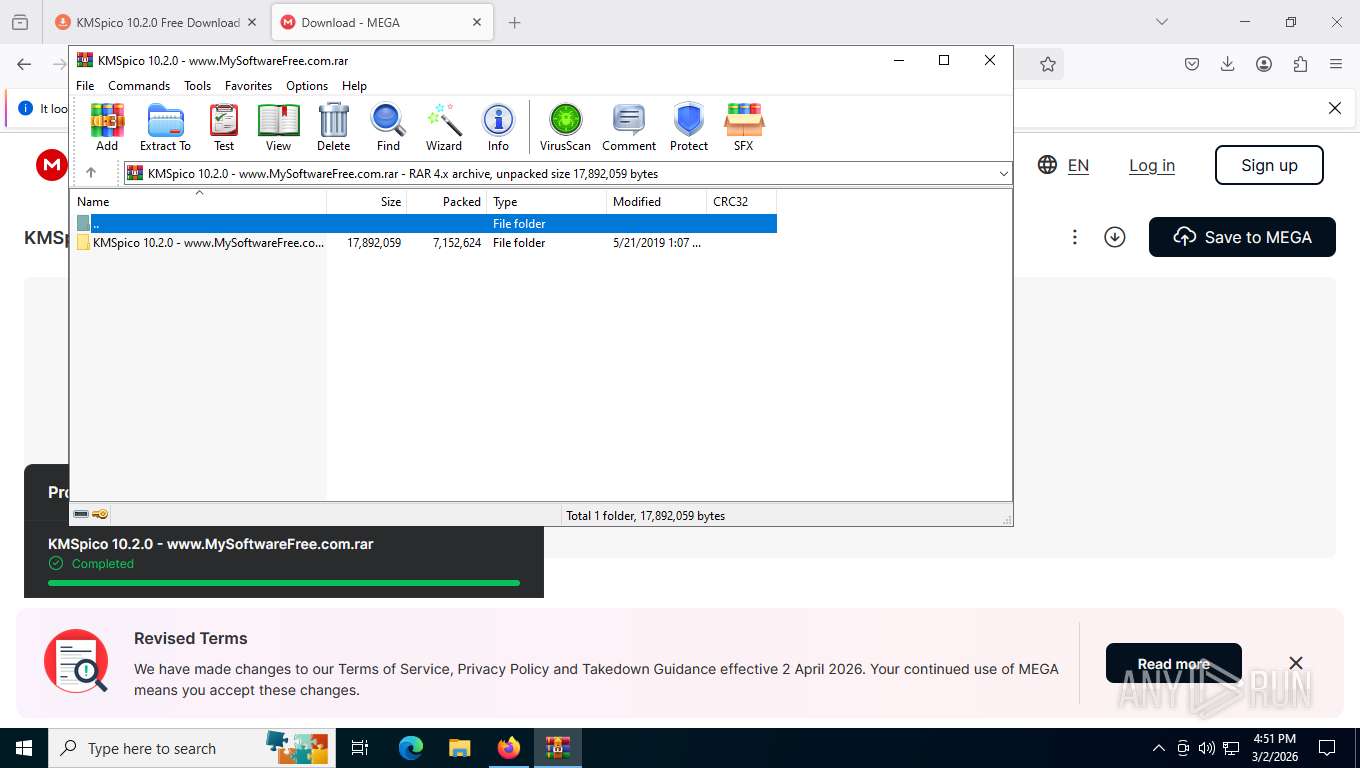Click the MEGA Log in link
The width and height of the screenshot is (1360, 768).
coord(1152,165)
